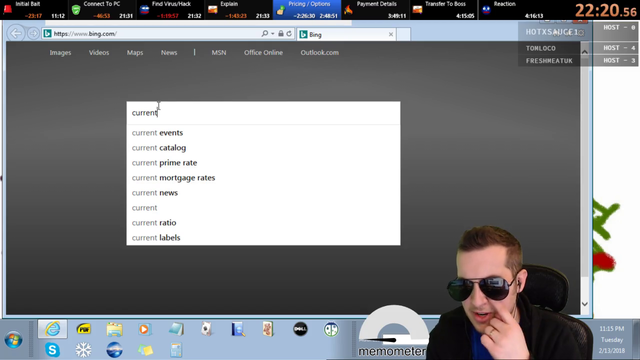Click the 'Initial Bait' split at top
This screenshot has width=640, height=360.
tap(34, 10)
